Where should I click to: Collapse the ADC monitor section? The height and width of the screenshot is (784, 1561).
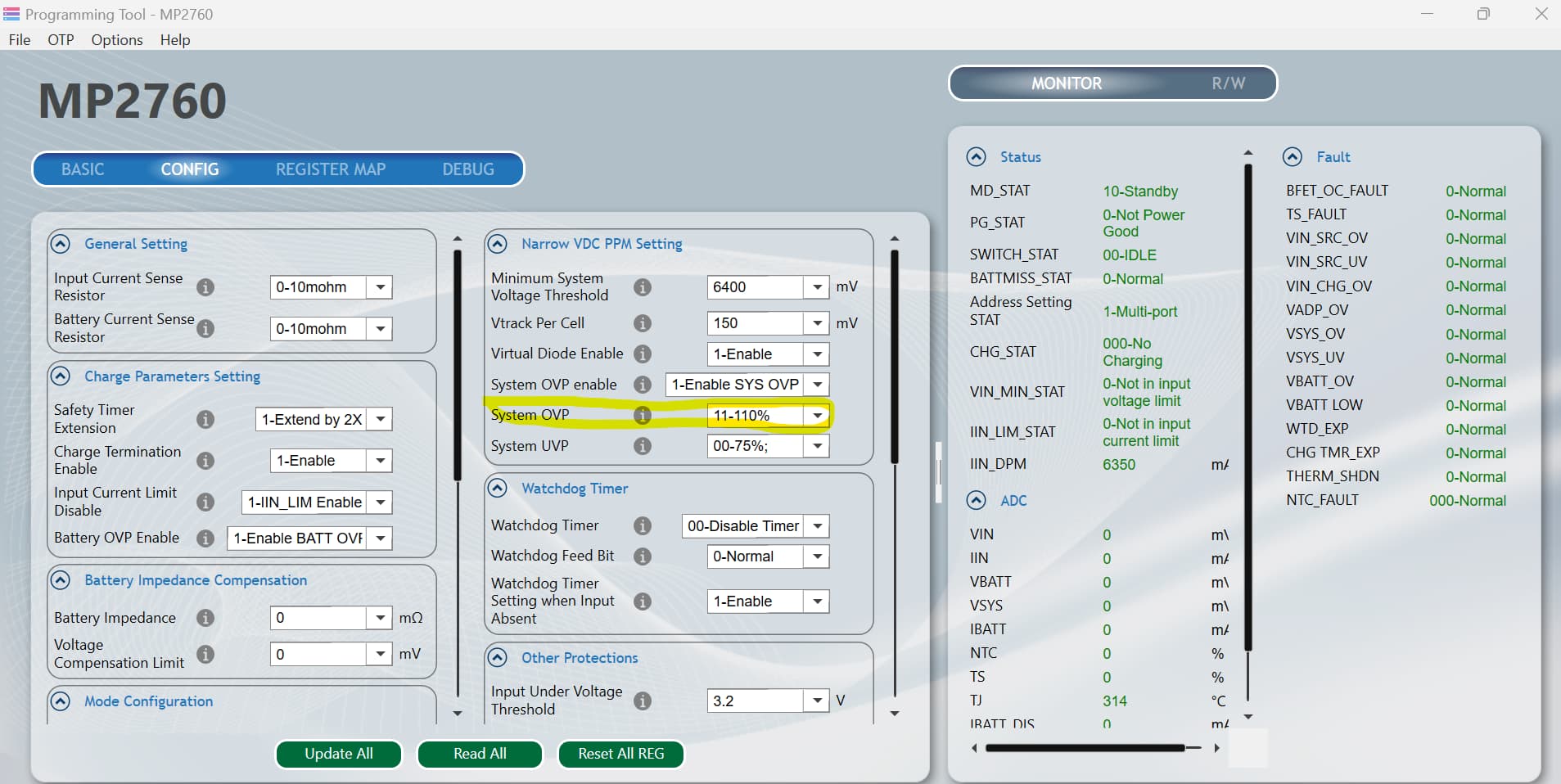coord(976,501)
